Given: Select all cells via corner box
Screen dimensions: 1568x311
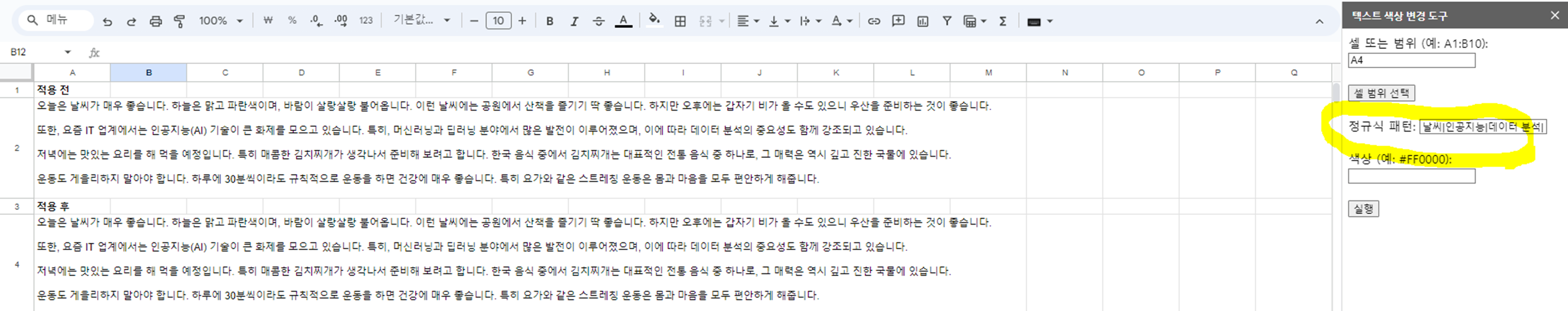Looking at the screenshot, I should coord(16,72).
